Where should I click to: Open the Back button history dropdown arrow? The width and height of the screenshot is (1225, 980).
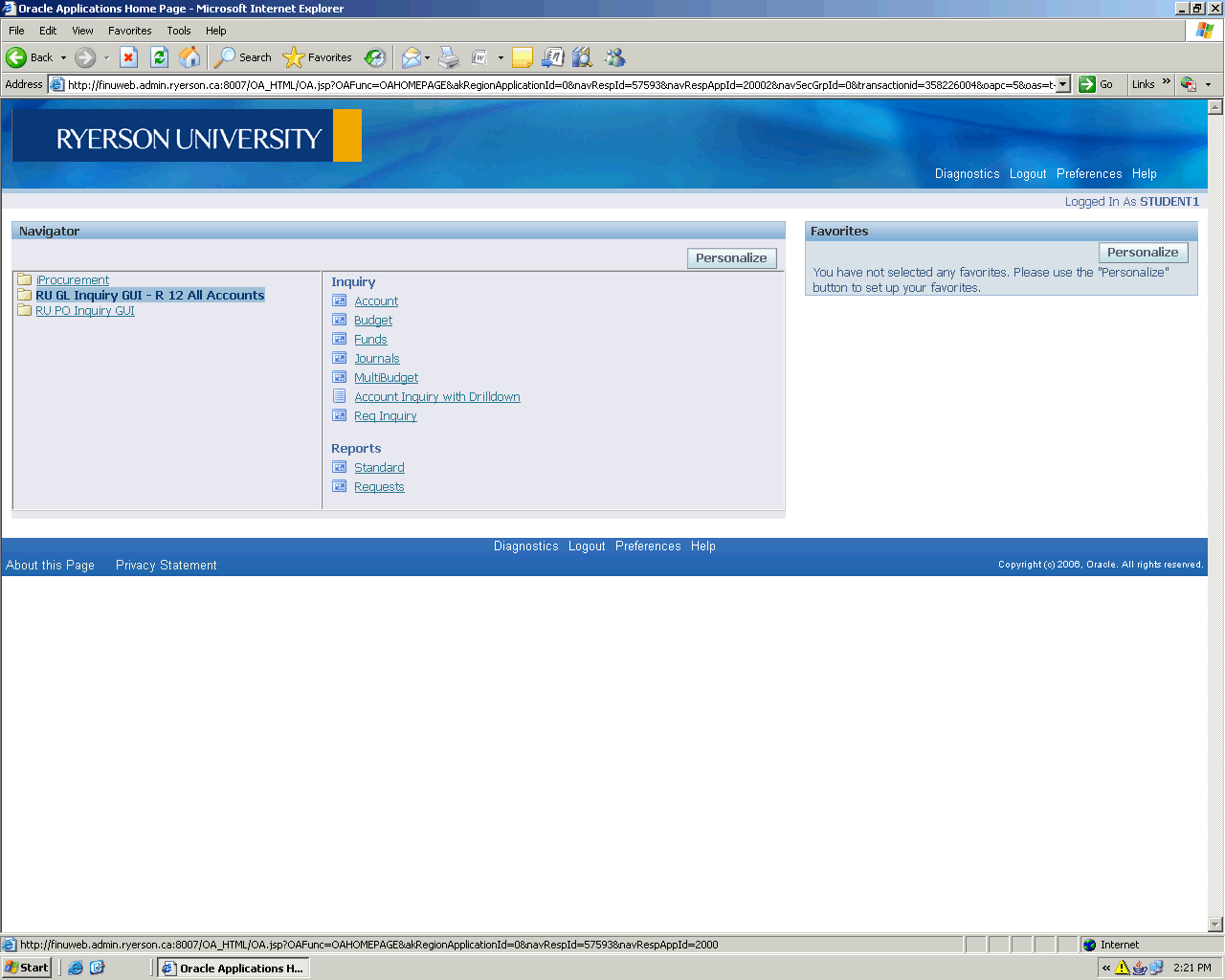pyautogui.click(x=64, y=57)
